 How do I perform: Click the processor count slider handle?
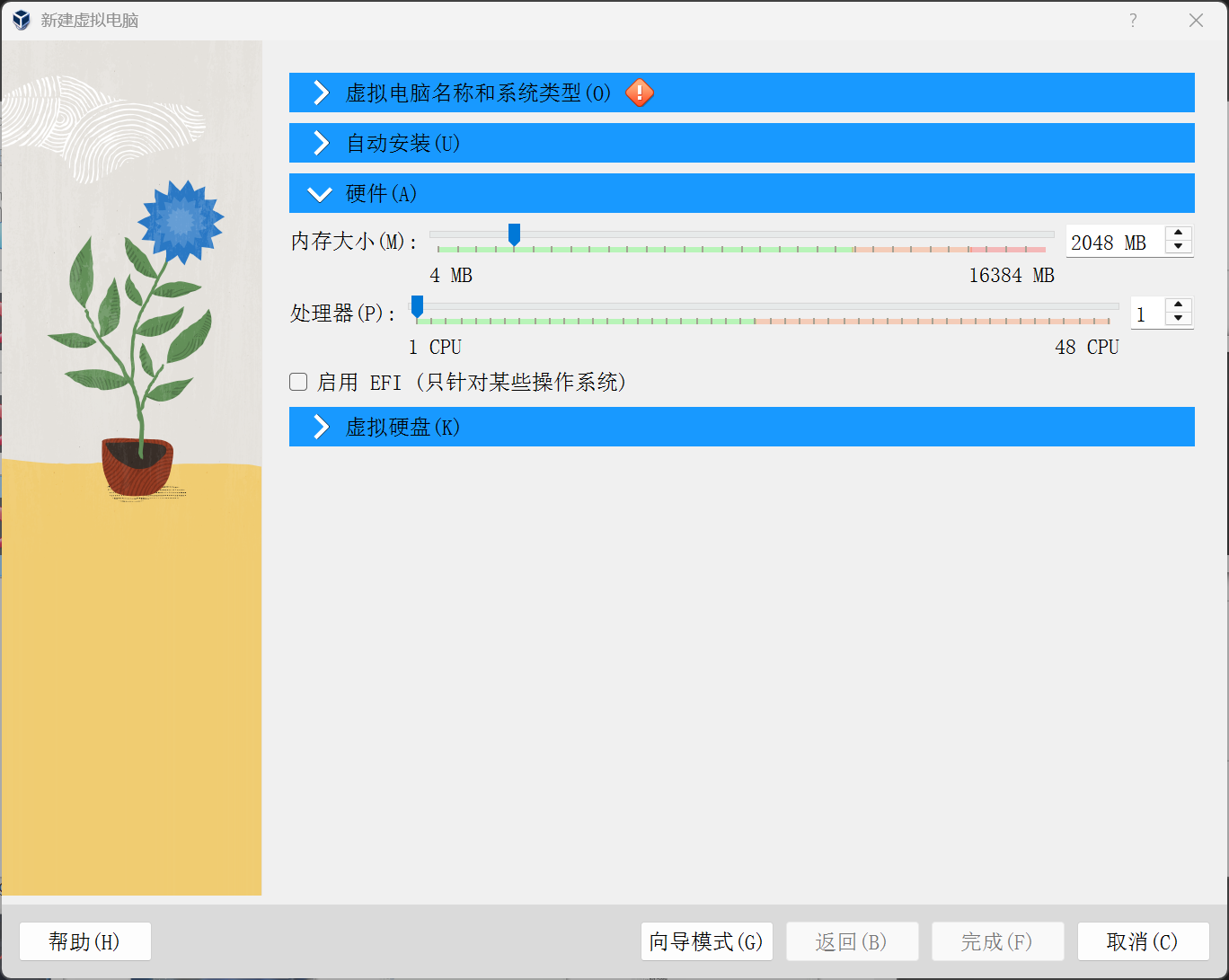coord(416,306)
